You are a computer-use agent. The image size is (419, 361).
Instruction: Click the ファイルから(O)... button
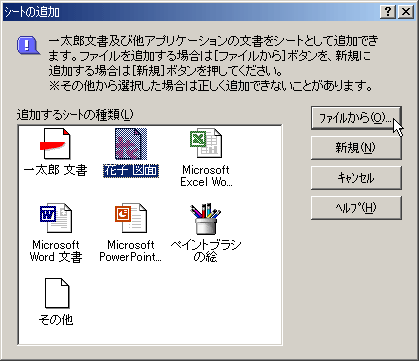point(356,118)
